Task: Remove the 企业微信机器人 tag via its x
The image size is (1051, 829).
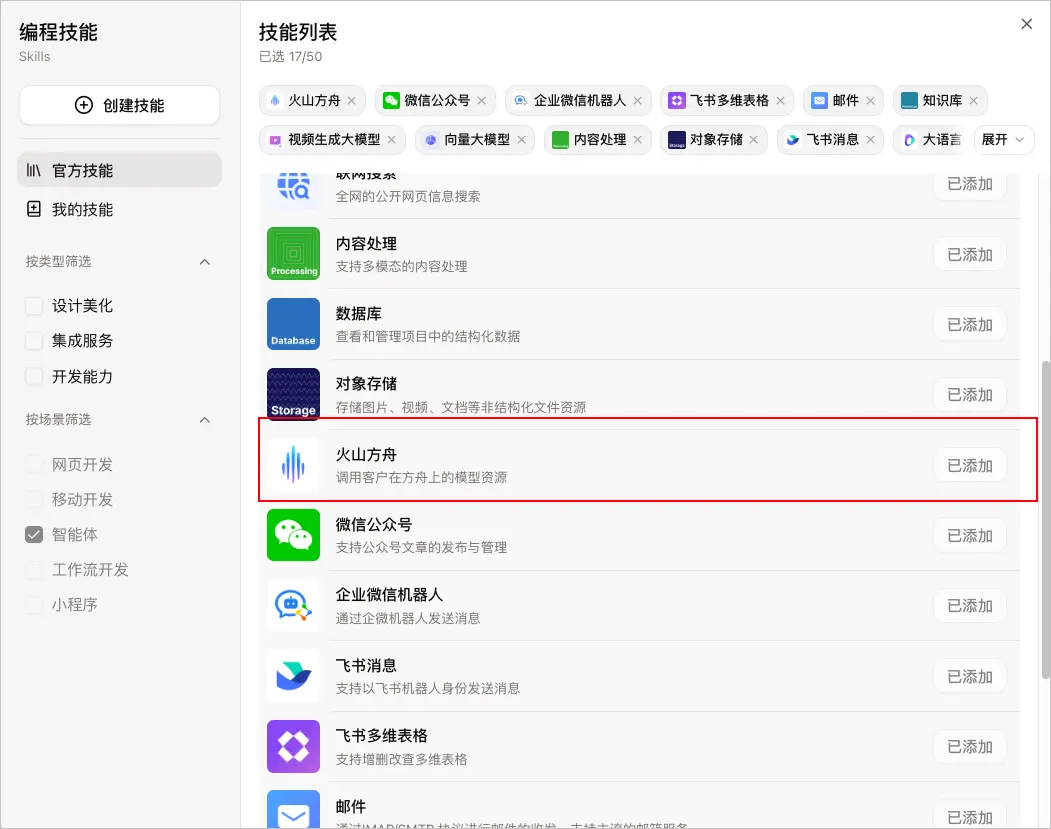Action: (x=637, y=101)
